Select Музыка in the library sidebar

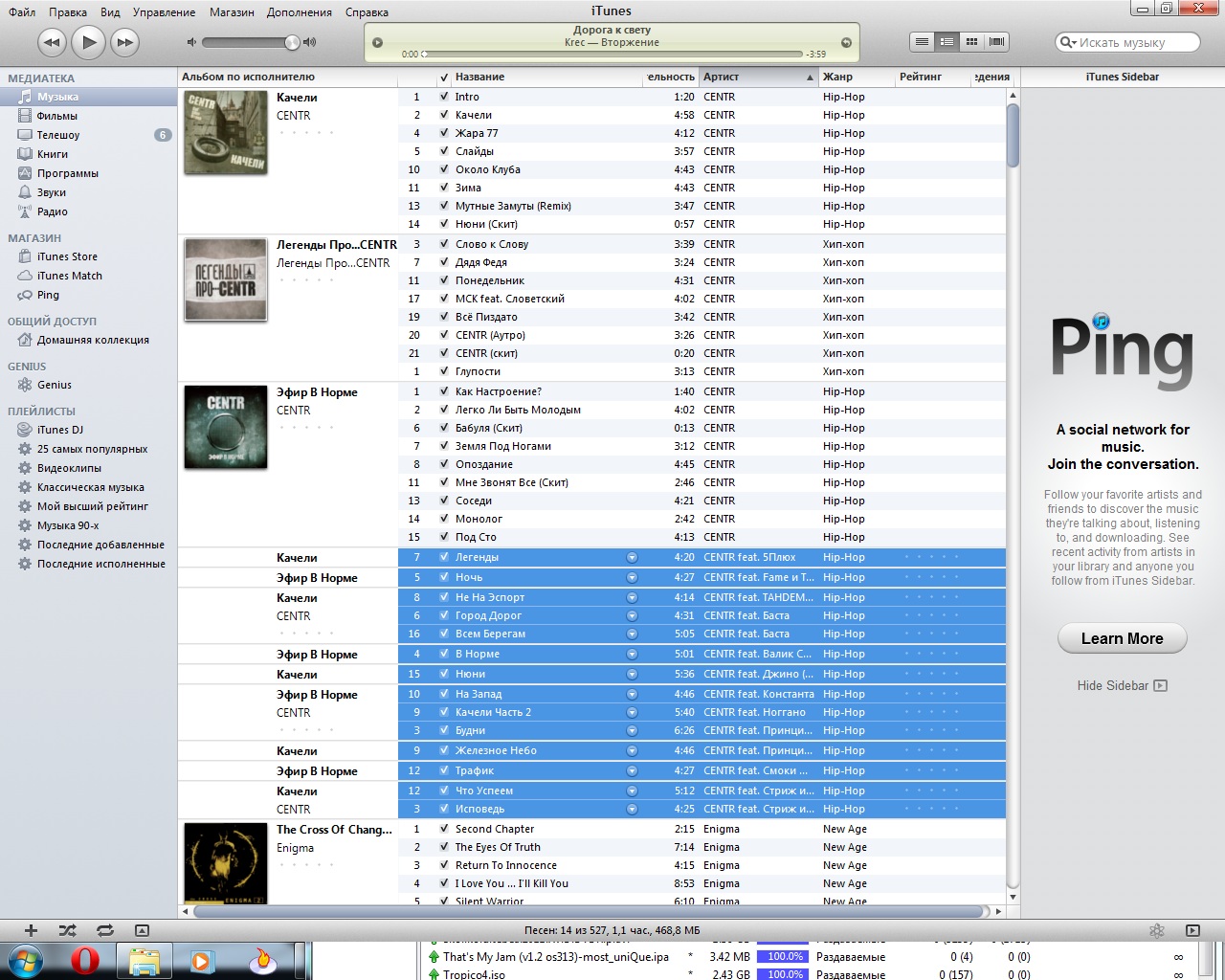[88, 97]
